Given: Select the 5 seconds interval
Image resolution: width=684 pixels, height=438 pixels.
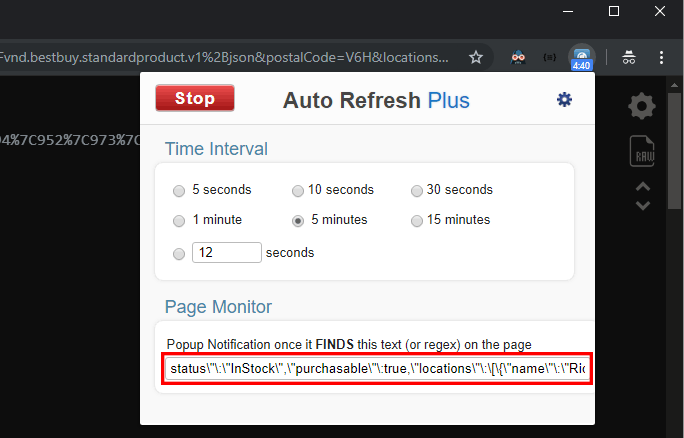Looking at the screenshot, I should 179,191.
